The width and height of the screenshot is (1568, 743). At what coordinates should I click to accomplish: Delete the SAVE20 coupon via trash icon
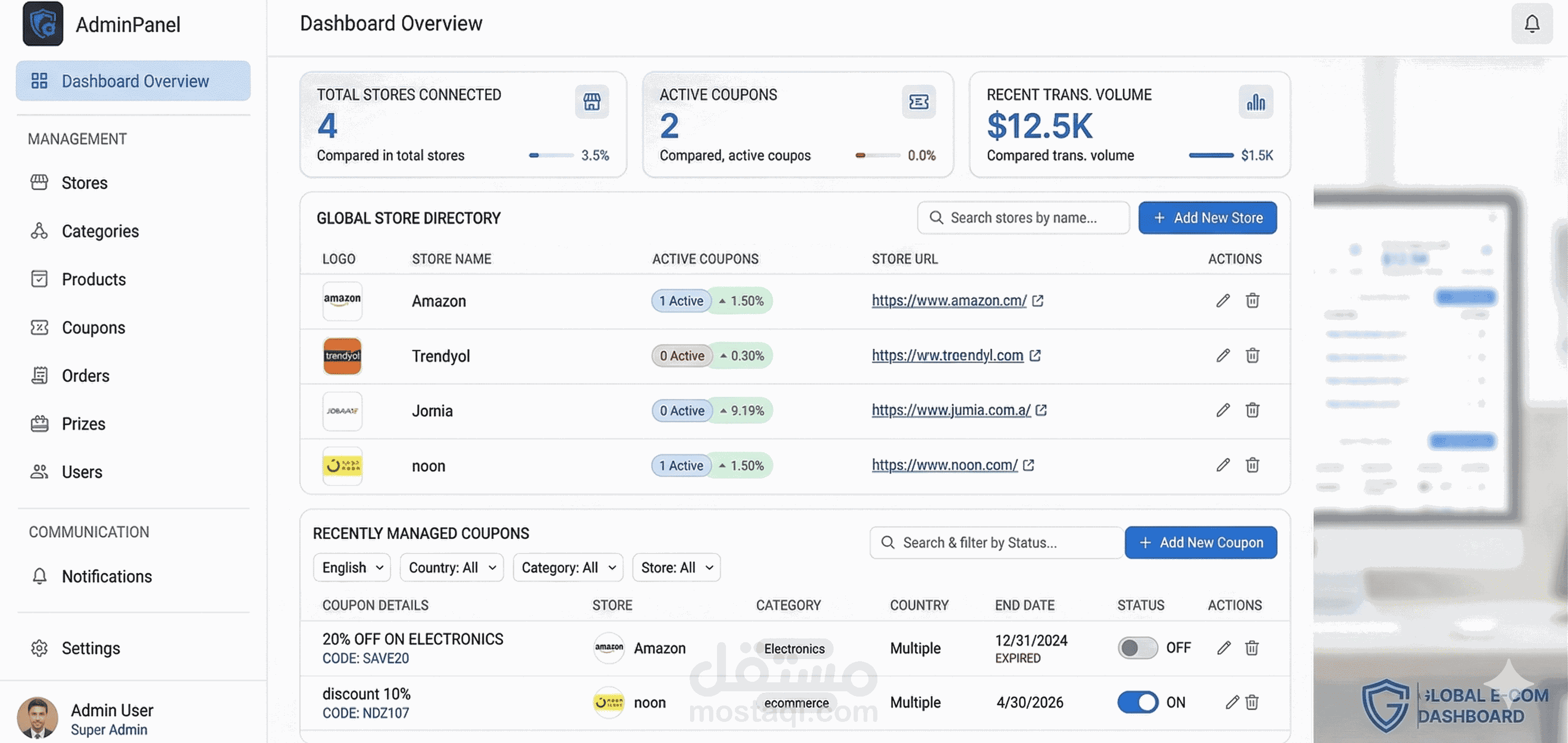coord(1251,648)
